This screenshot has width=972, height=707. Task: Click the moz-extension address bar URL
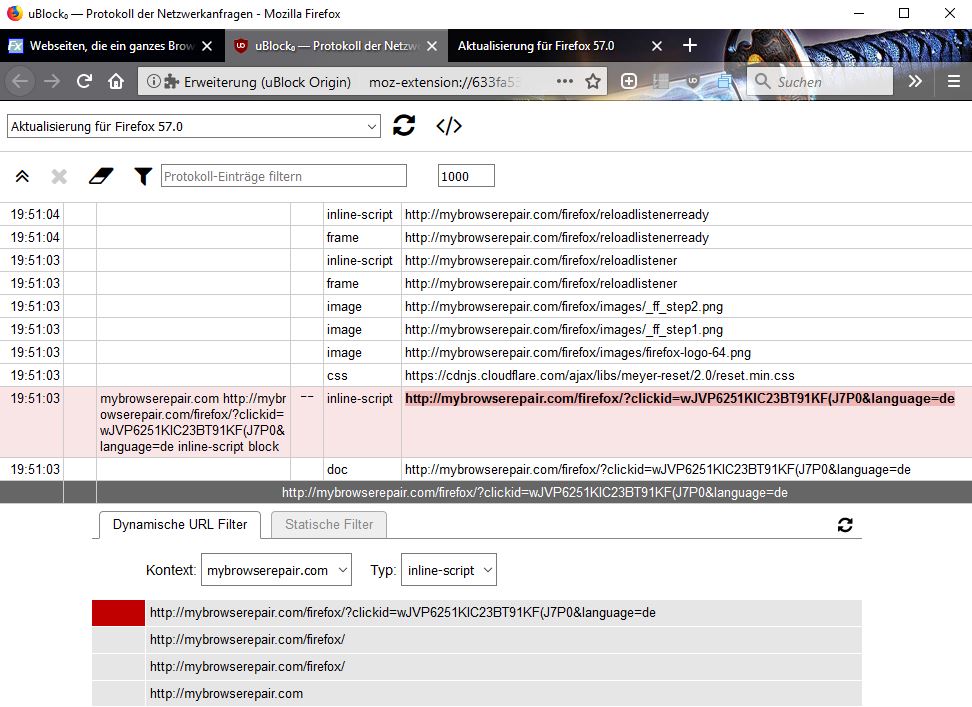[445, 82]
